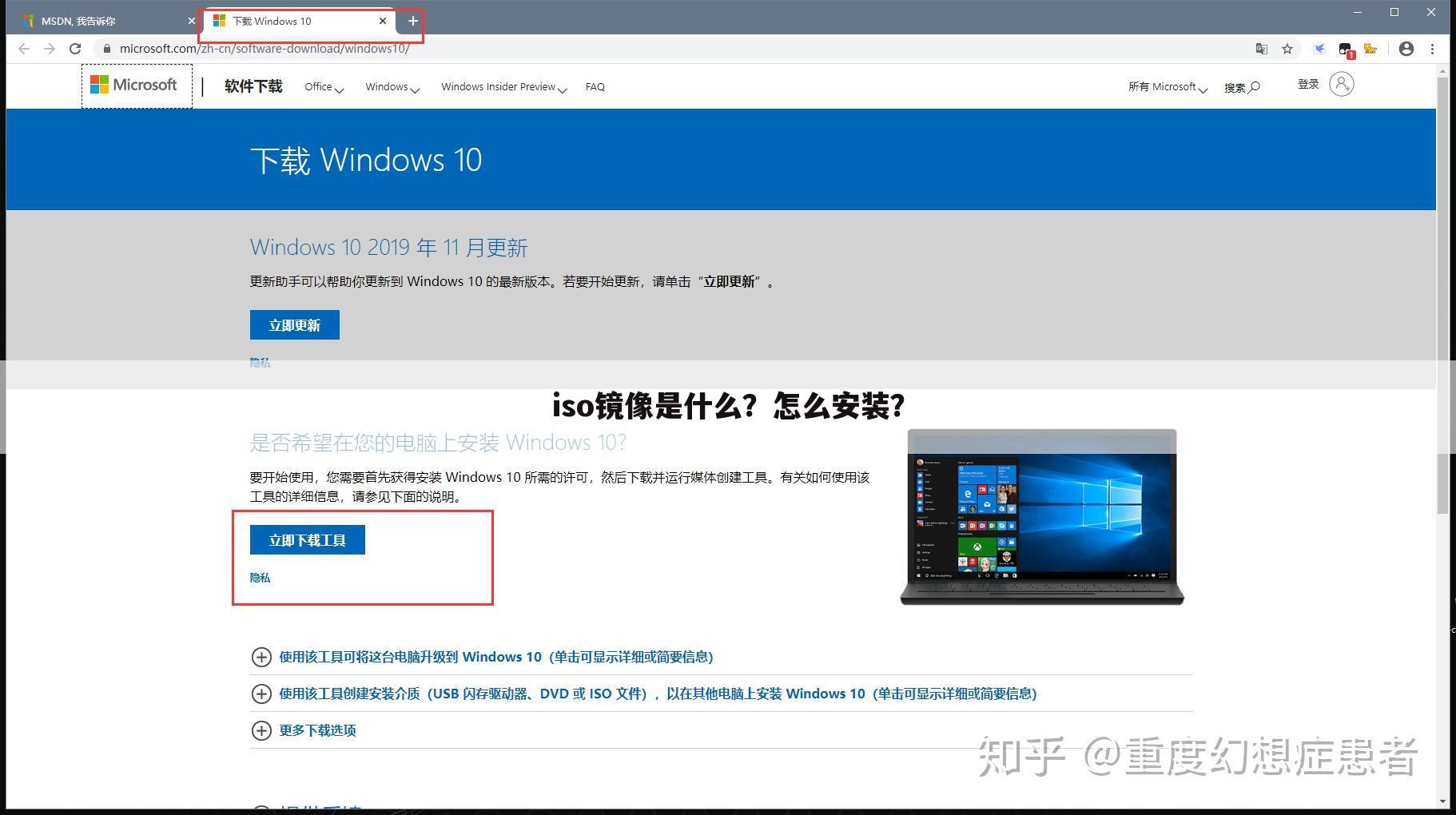Click the translate page icon in address bar
This screenshot has width=1456, height=815.
click(x=1262, y=49)
